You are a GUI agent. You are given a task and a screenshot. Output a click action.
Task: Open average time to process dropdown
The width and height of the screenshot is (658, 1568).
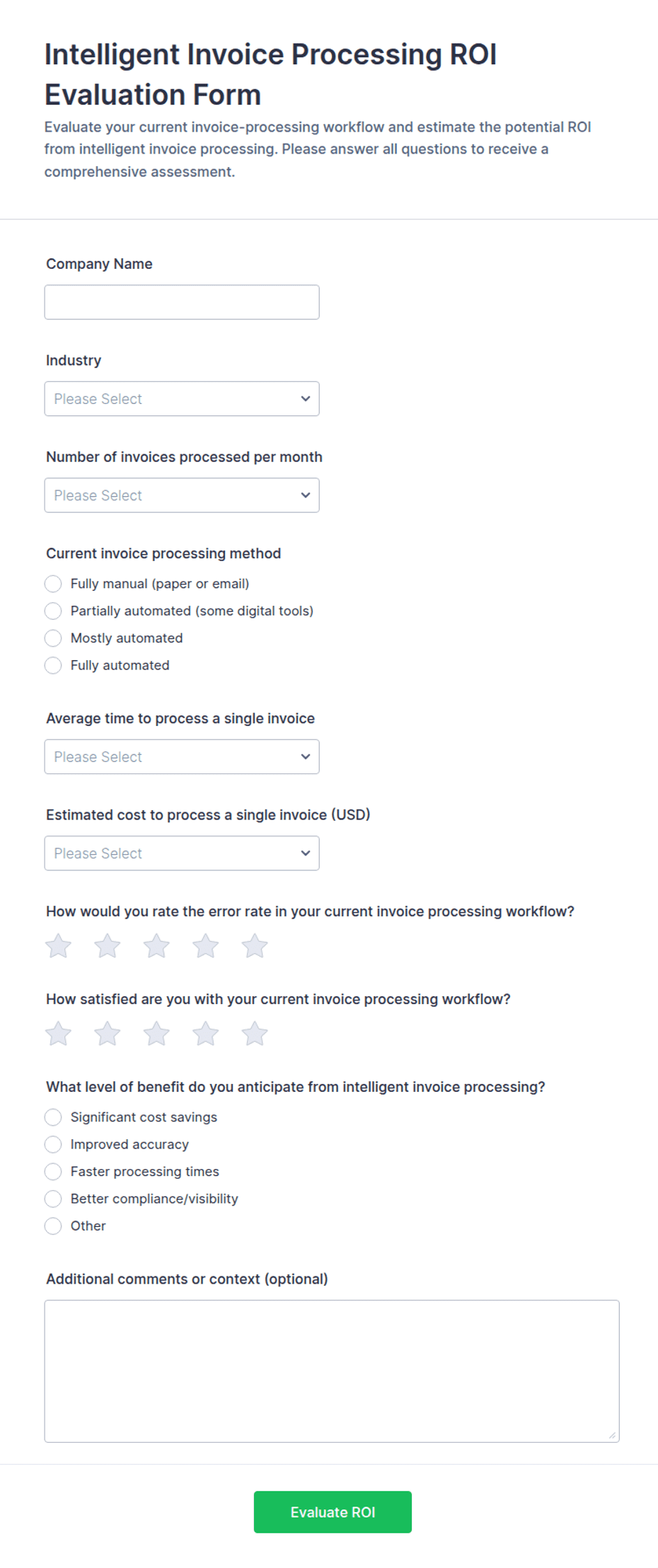(182, 757)
